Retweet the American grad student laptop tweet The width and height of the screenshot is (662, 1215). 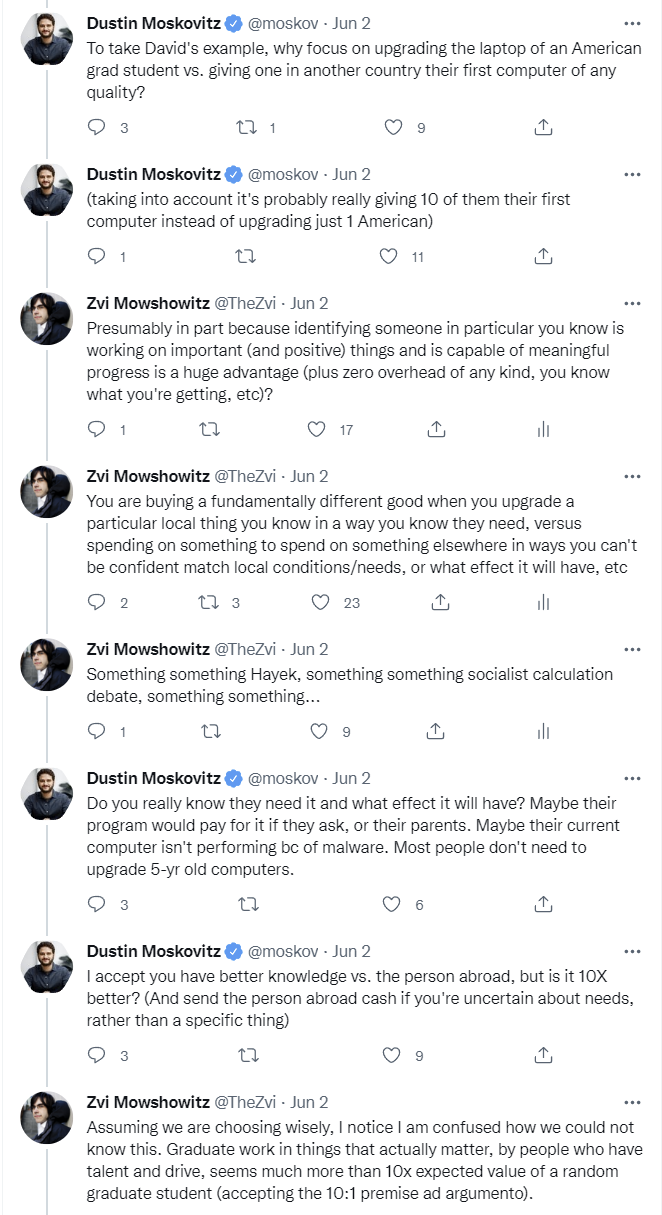246,127
